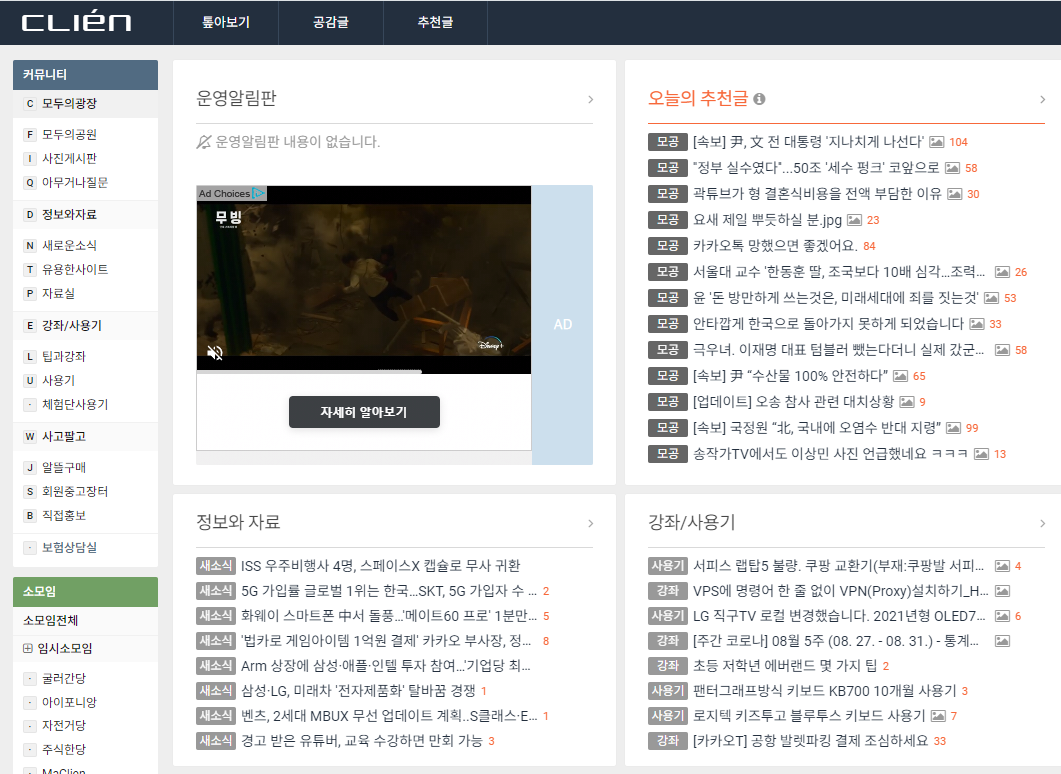The width and height of the screenshot is (1061, 774).
Task: Click the 'N' badge next to 새로운소식
Action: [30, 246]
